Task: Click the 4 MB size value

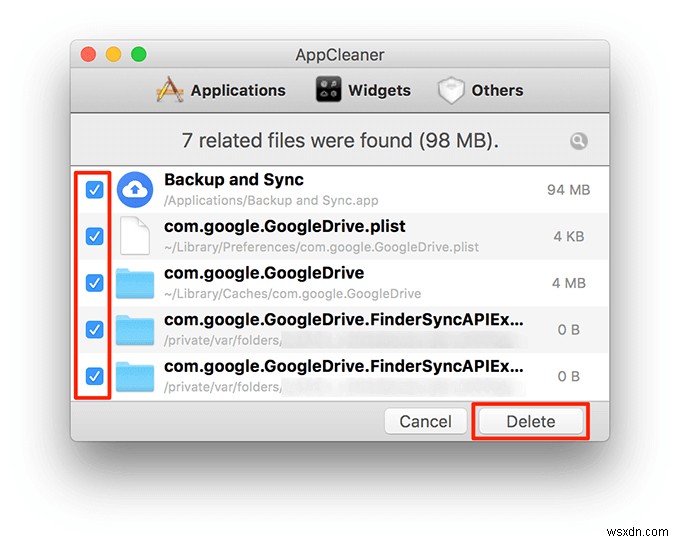Action: tap(569, 283)
